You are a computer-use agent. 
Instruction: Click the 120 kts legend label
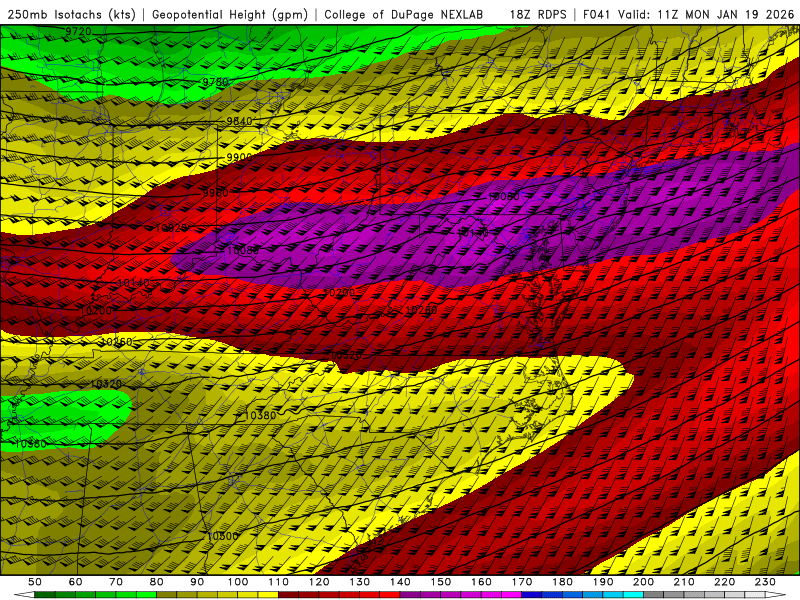pyautogui.click(x=319, y=582)
